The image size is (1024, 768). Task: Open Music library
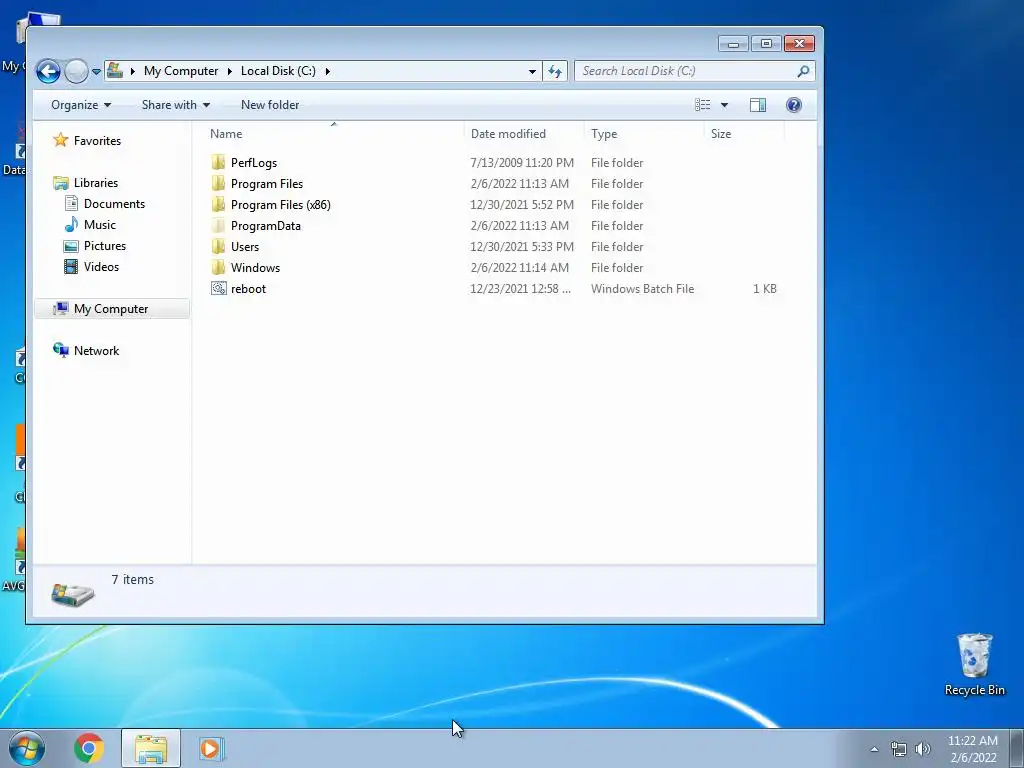coord(99,225)
